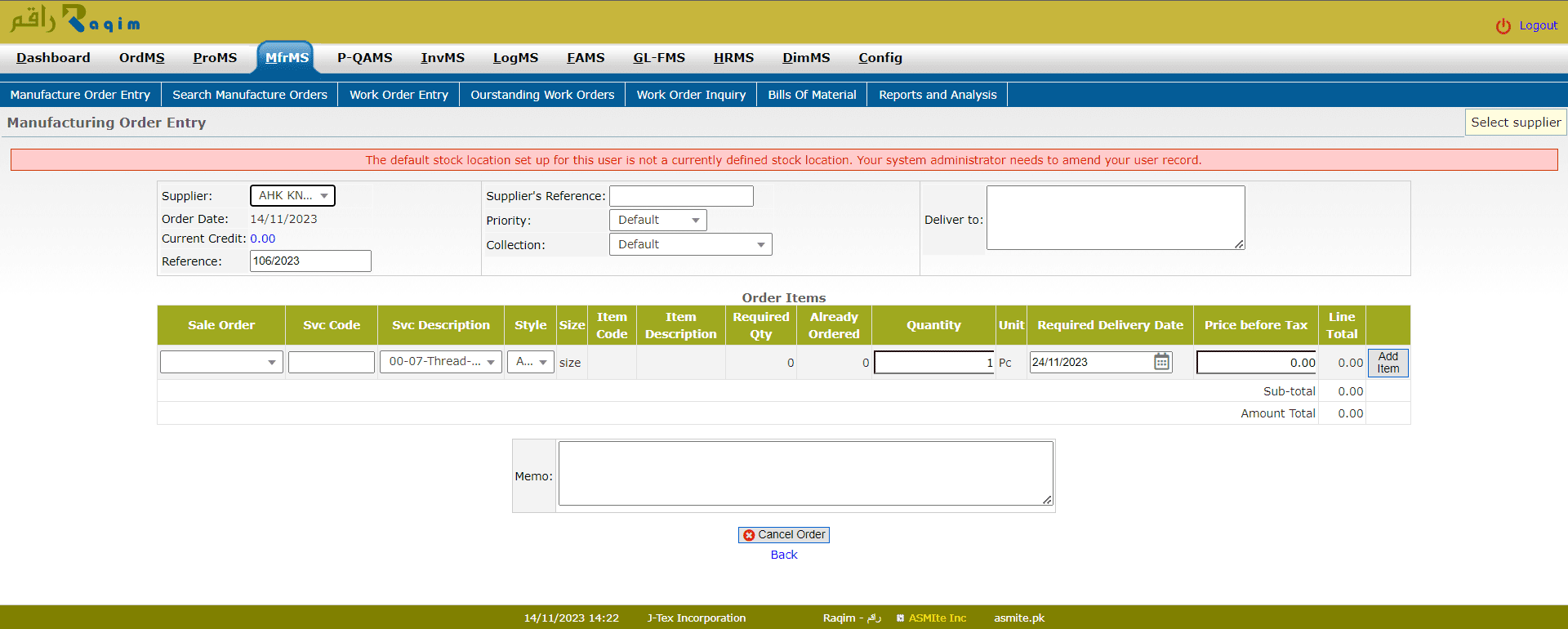Image resolution: width=1568 pixels, height=629 pixels.
Task: Click the Logout power icon
Action: tap(1503, 26)
